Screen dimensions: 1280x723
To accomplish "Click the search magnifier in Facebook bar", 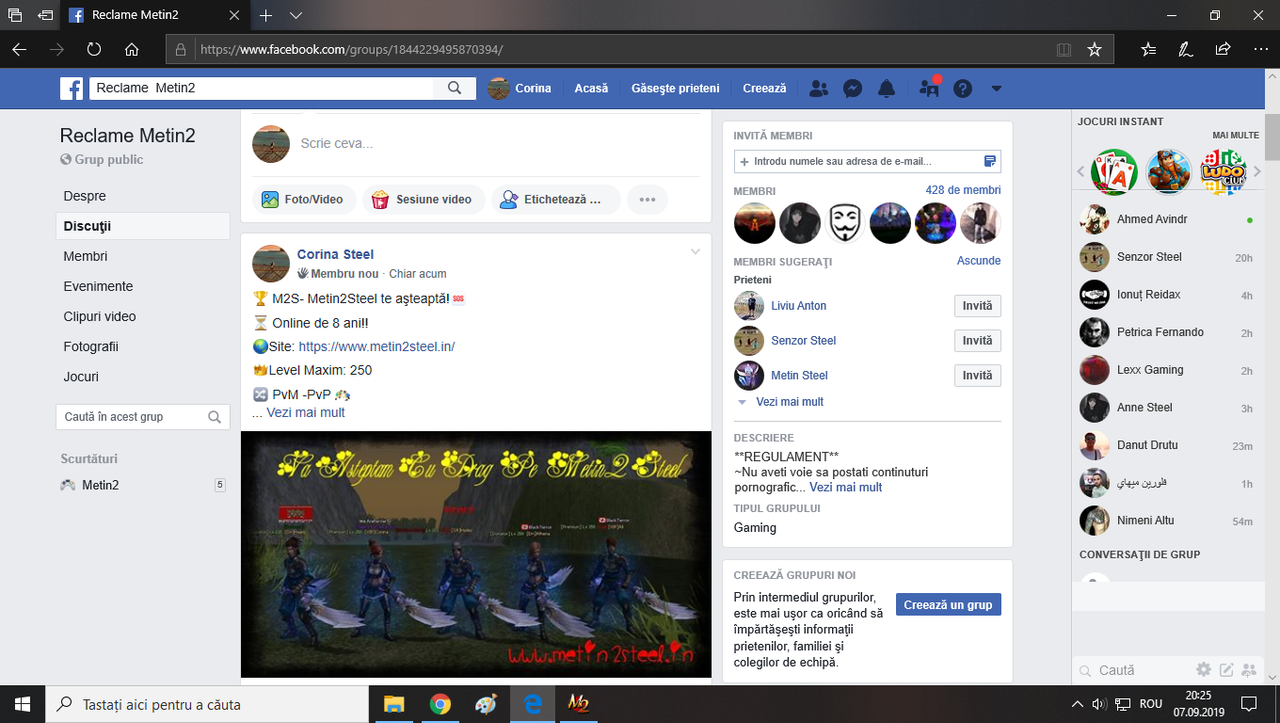I will click(x=455, y=88).
